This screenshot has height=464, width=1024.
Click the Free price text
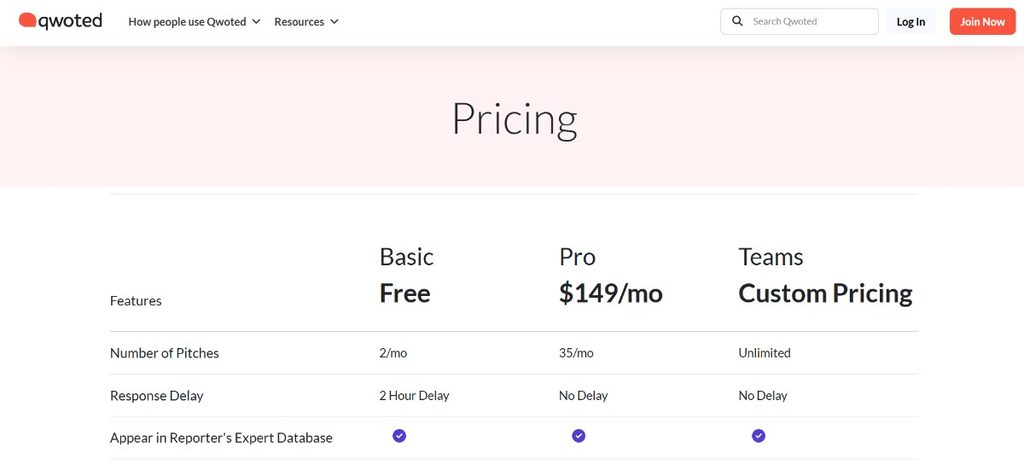click(405, 293)
